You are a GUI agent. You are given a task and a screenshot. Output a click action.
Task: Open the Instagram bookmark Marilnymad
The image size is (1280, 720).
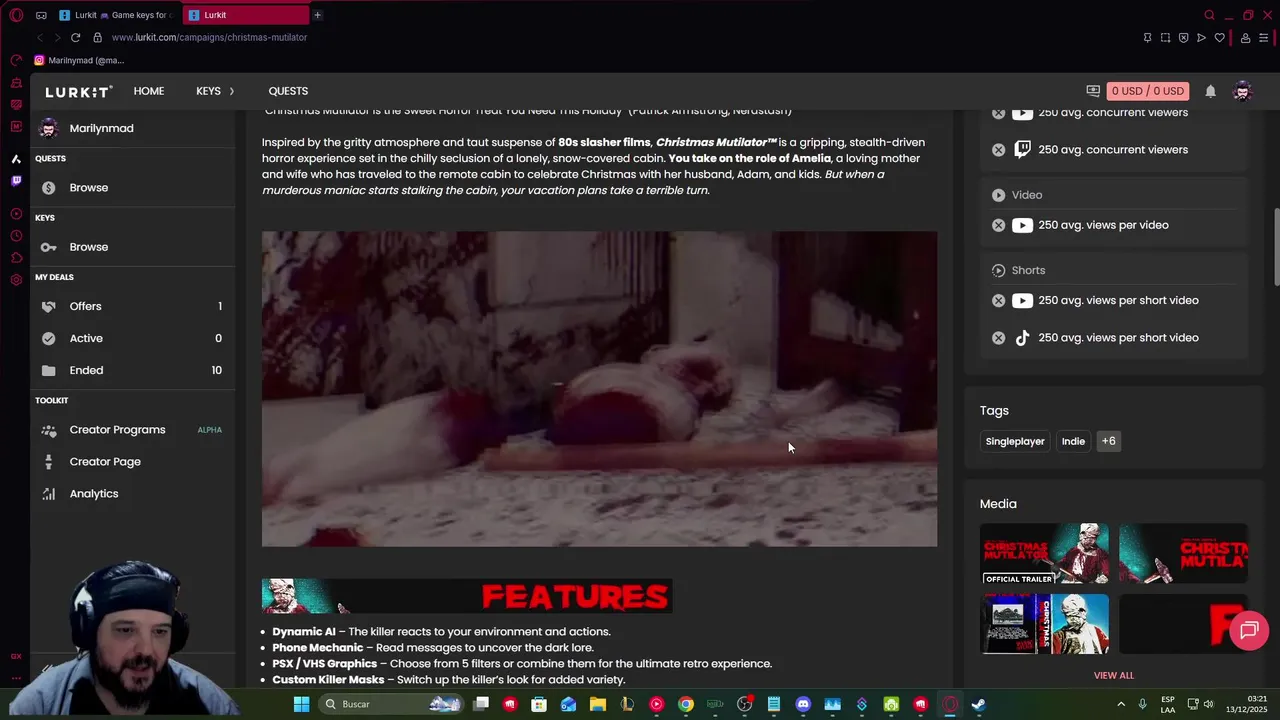click(80, 60)
